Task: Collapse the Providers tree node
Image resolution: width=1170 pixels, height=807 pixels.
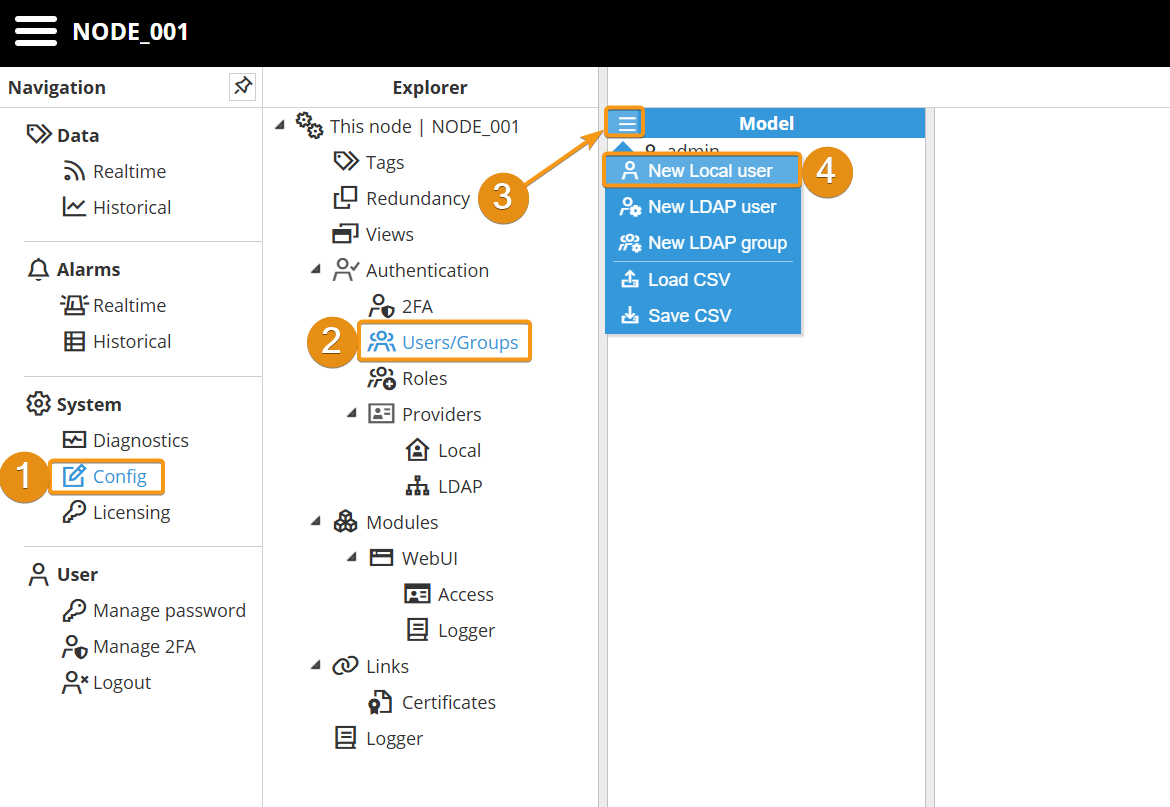Action: click(352, 414)
